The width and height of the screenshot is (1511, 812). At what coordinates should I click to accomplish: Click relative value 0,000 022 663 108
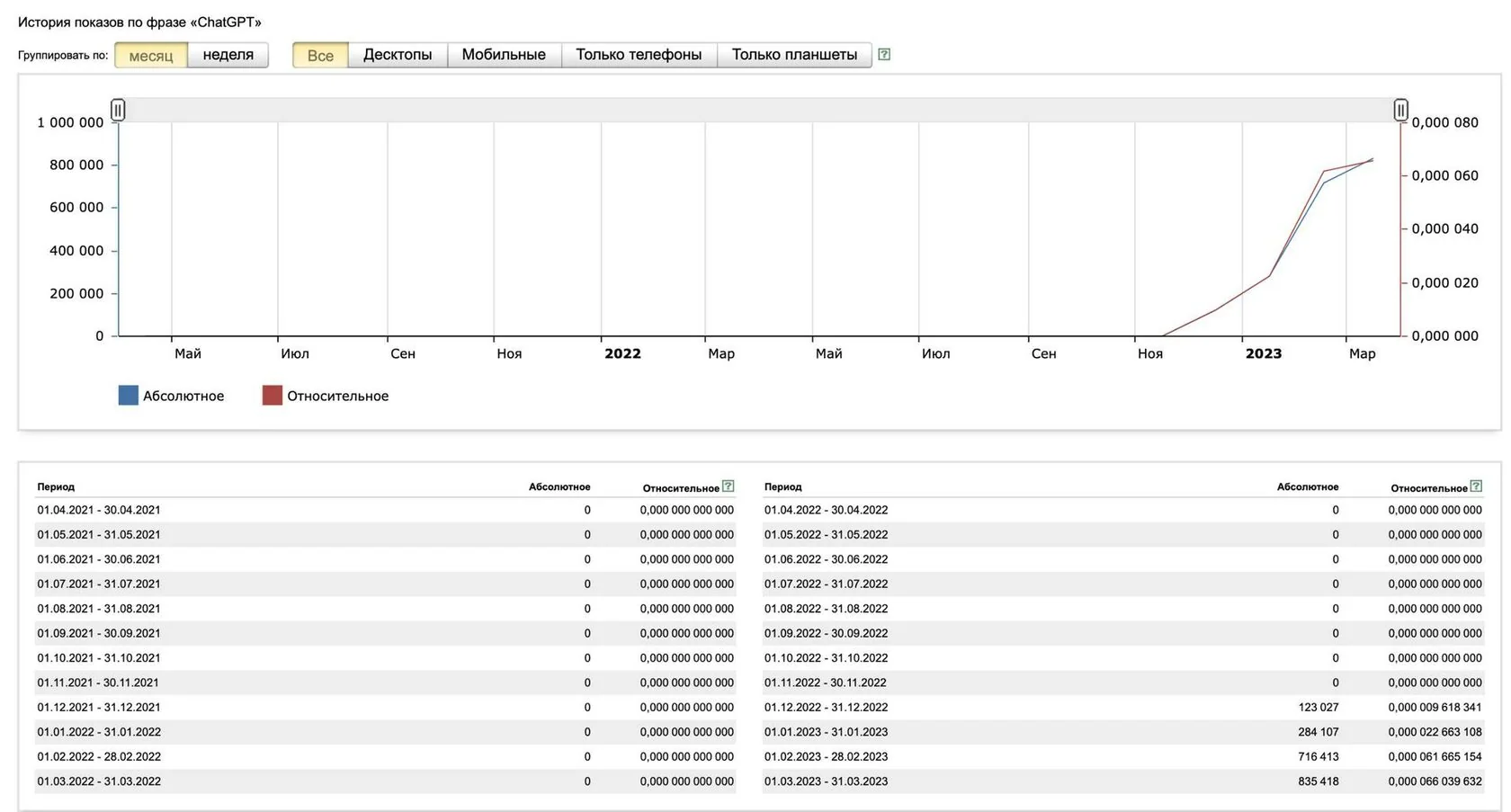pos(1435,732)
